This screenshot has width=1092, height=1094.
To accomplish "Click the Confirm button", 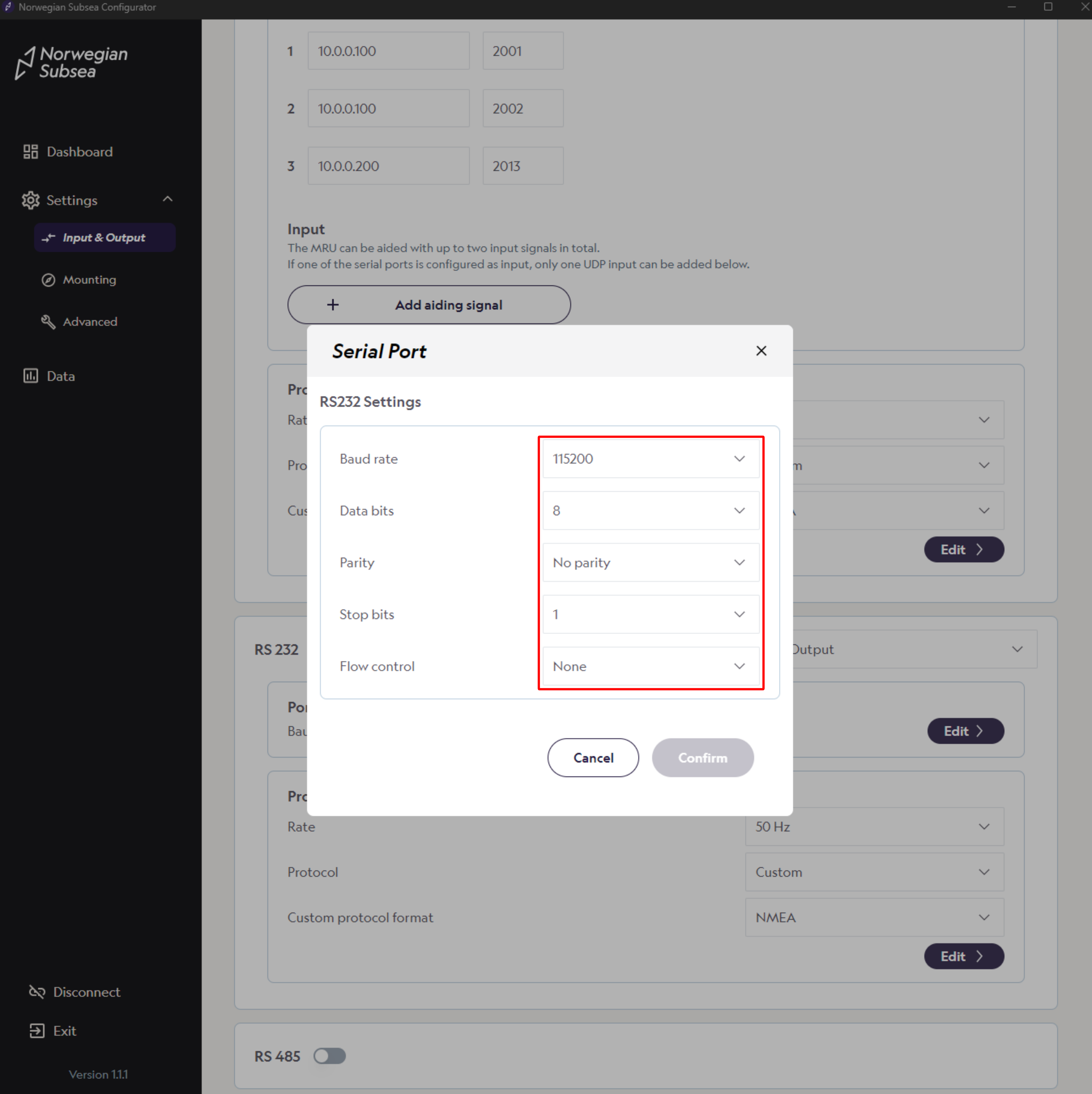I will 702,758.
